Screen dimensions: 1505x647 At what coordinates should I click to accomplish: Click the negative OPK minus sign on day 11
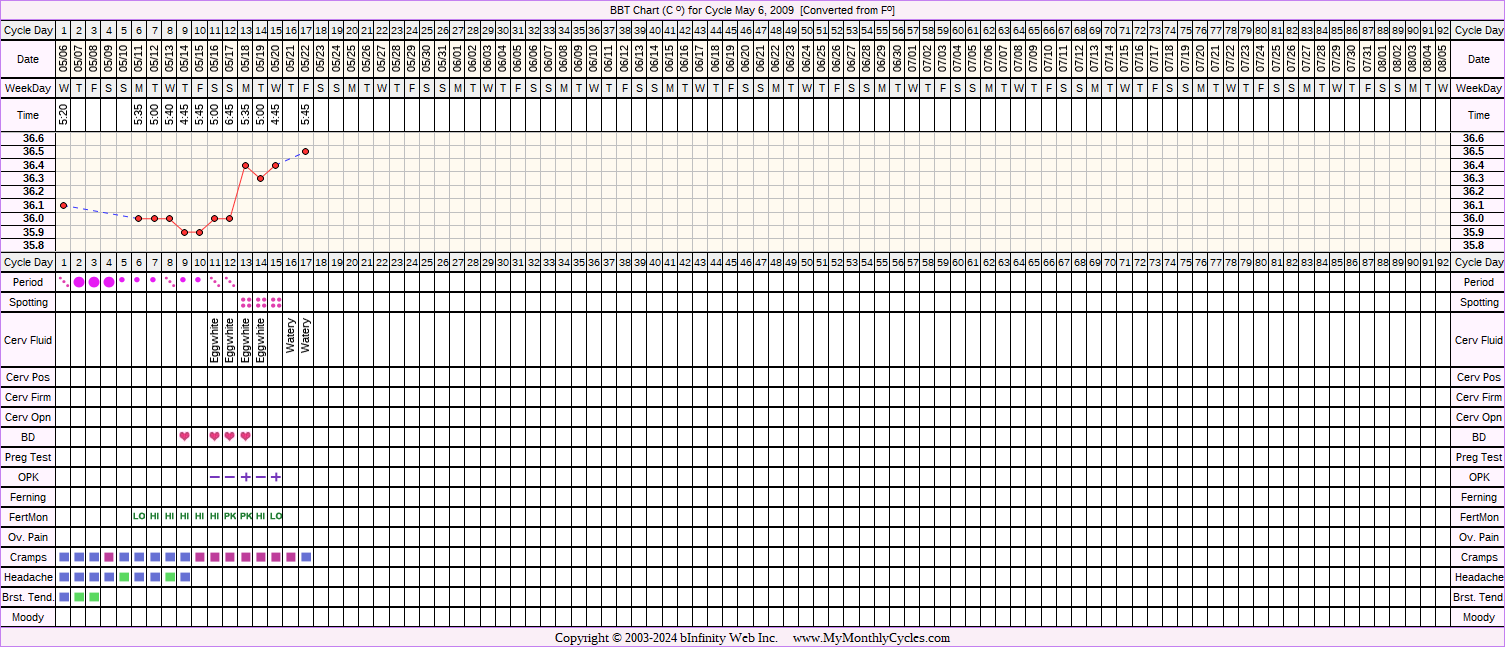(x=215, y=477)
